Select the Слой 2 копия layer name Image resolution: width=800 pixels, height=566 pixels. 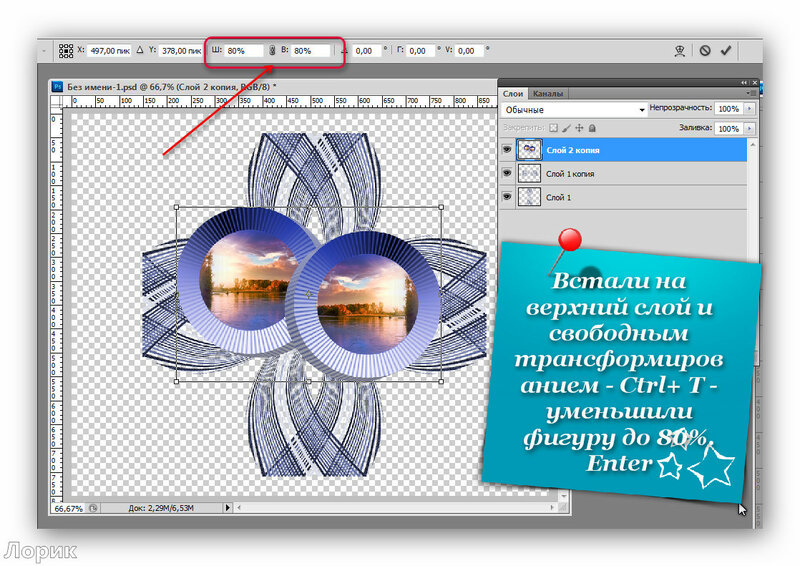coord(573,150)
